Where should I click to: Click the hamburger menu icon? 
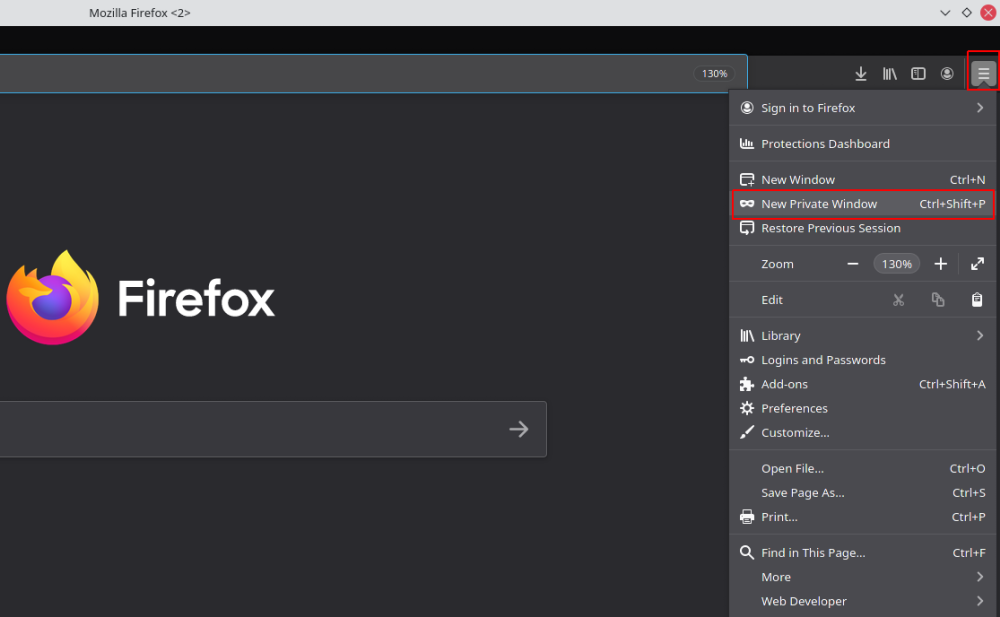coord(983,73)
